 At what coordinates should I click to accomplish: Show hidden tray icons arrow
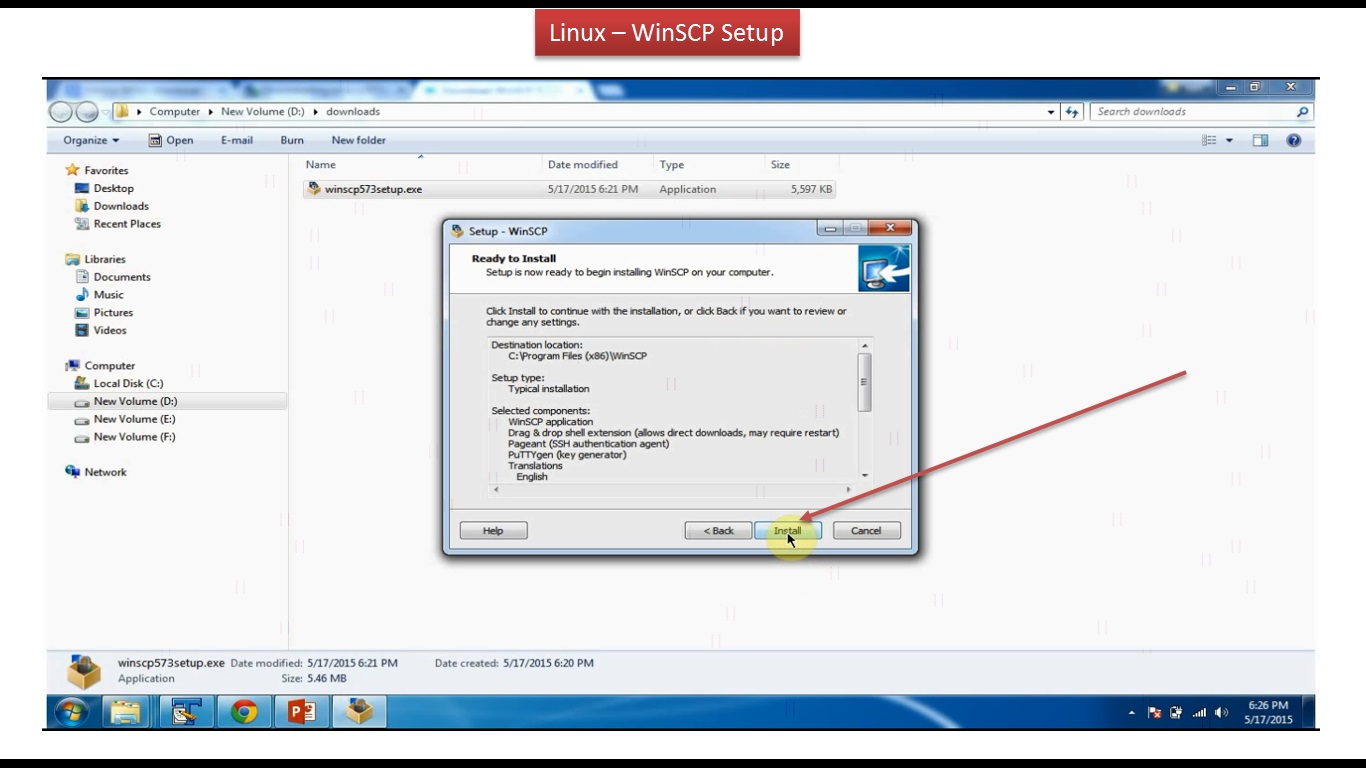[1132, 713]
